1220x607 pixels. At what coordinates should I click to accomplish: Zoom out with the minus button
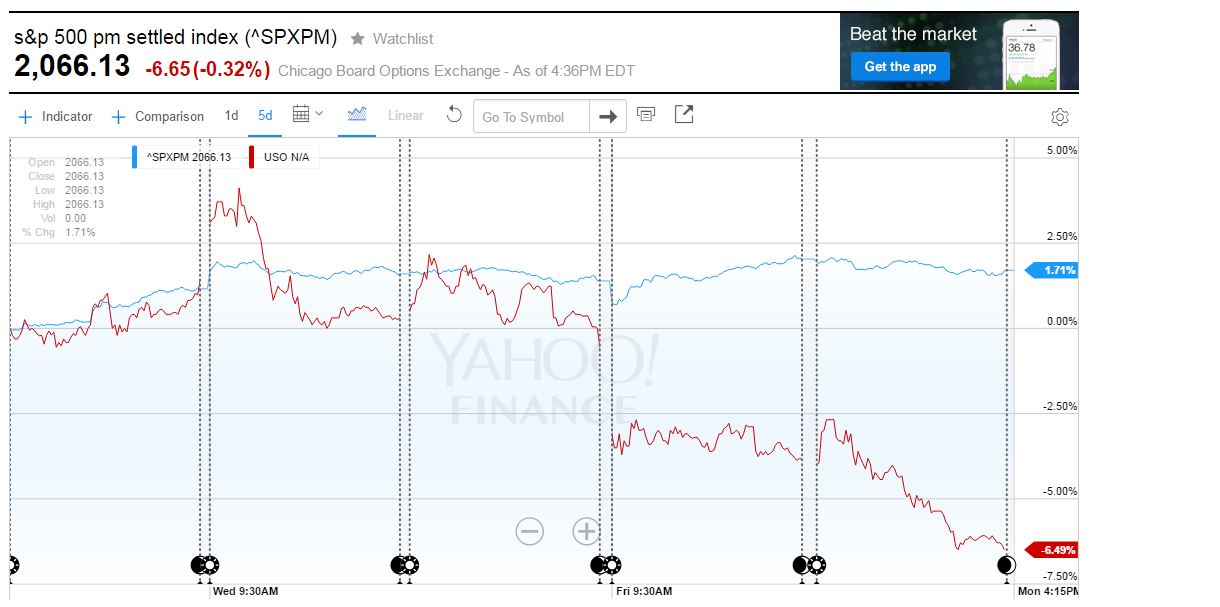pyautogui.click(x=530, y=531)
